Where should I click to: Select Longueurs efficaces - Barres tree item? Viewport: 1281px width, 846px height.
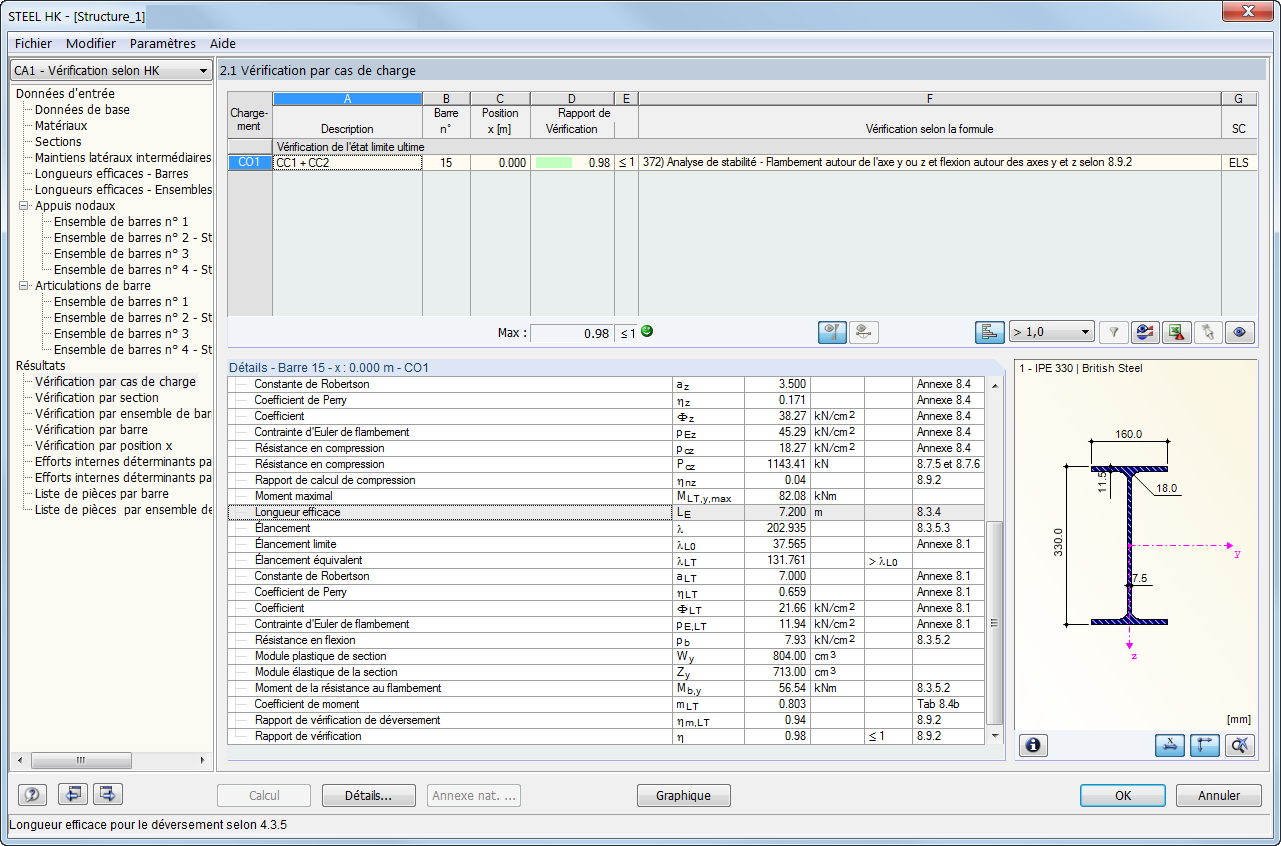click(112, 174)
